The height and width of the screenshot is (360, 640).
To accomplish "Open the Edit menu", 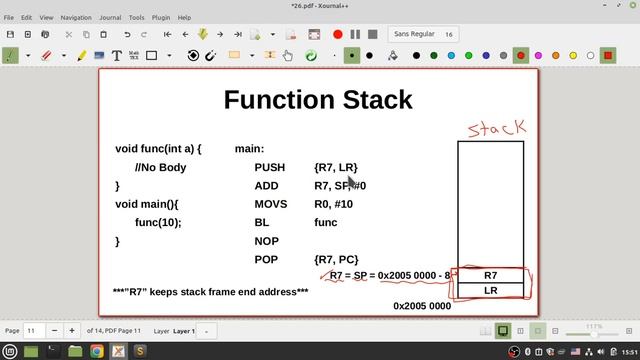I will click(26, 18).
